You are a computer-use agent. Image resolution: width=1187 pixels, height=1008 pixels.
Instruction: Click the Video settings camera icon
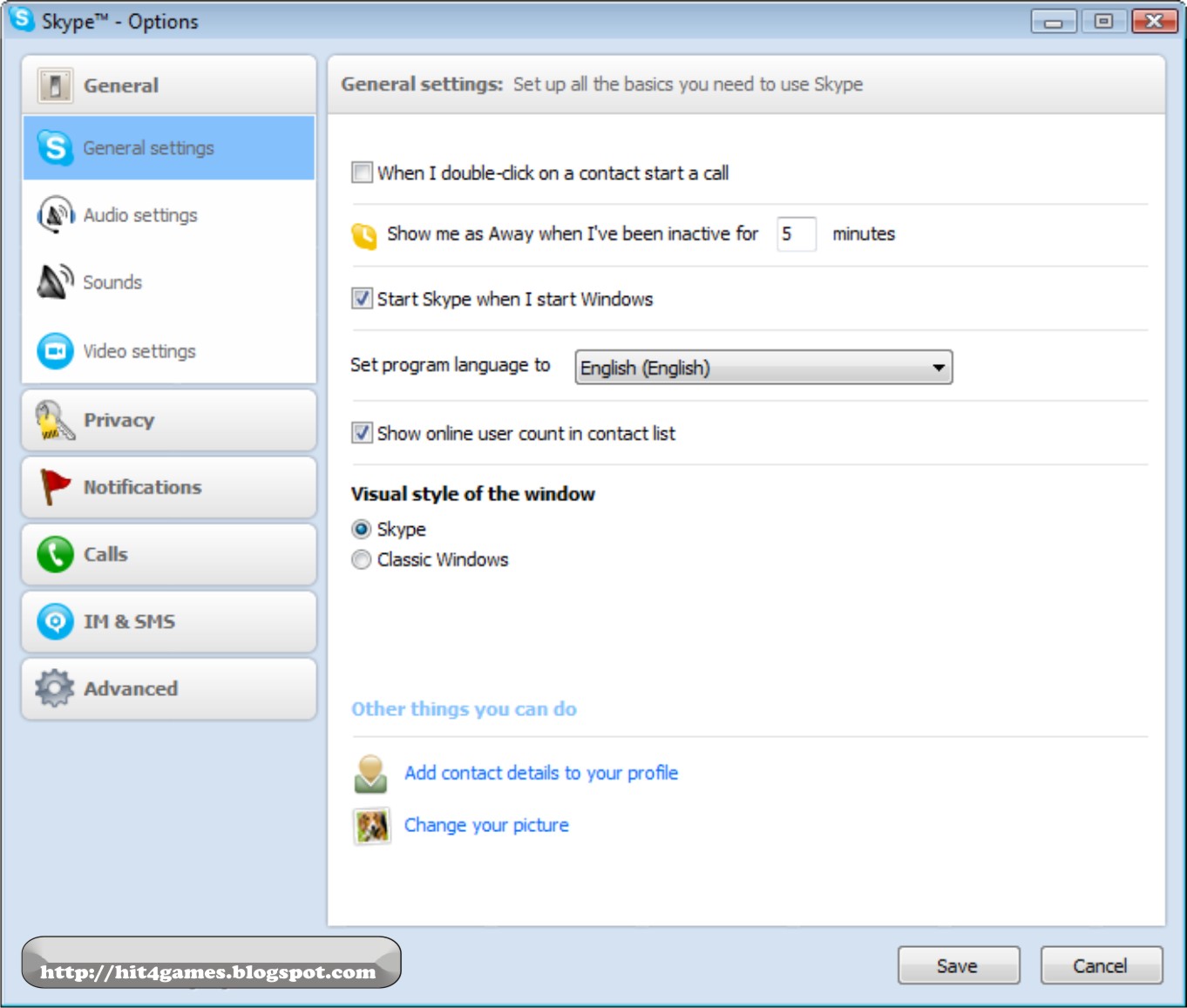[x=54, y=350]
